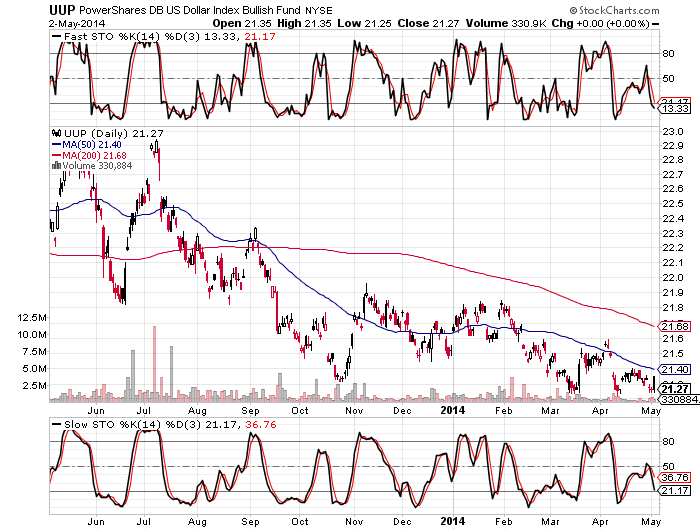The image size is (700, 530).
Task: Click the 7.5M volume axis label
Action: [x=34, y=352]
